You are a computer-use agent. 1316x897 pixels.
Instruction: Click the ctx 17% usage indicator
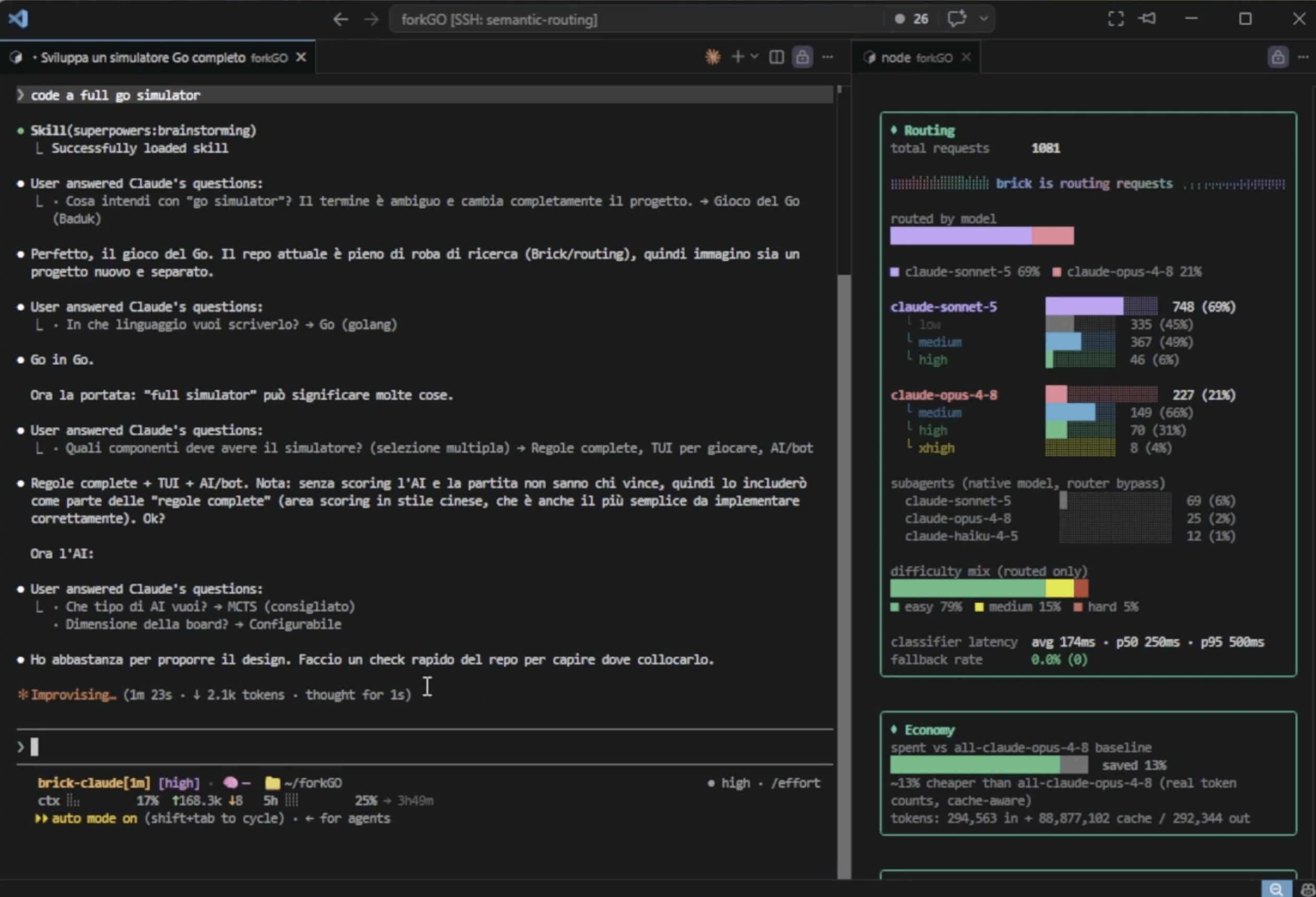pos(98,801)
